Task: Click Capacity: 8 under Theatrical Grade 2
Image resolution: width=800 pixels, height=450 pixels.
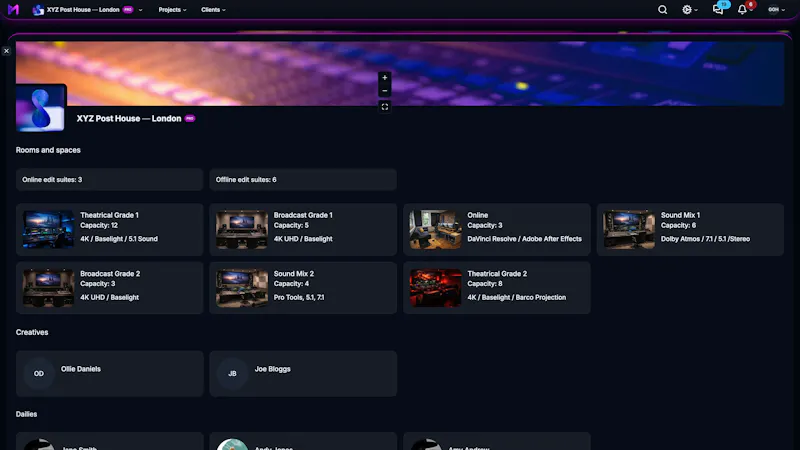Action: [485, 284]
